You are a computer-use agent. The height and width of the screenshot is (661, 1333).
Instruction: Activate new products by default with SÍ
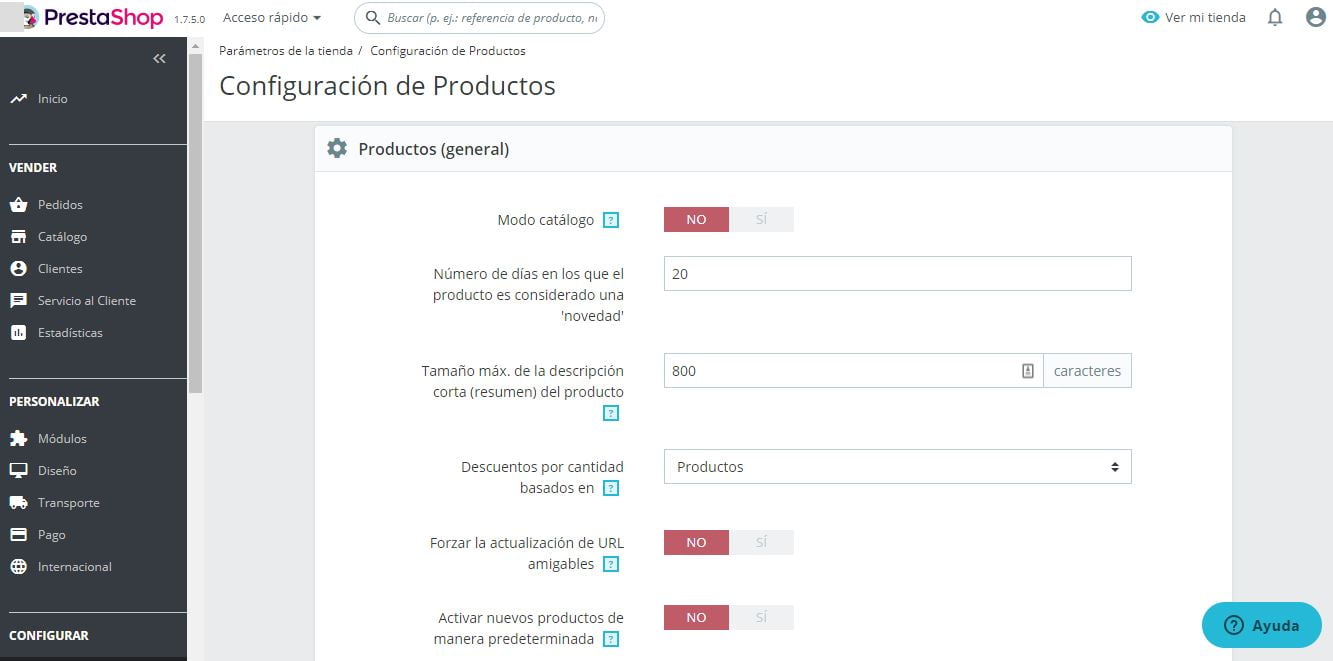[x=763, y=617]
